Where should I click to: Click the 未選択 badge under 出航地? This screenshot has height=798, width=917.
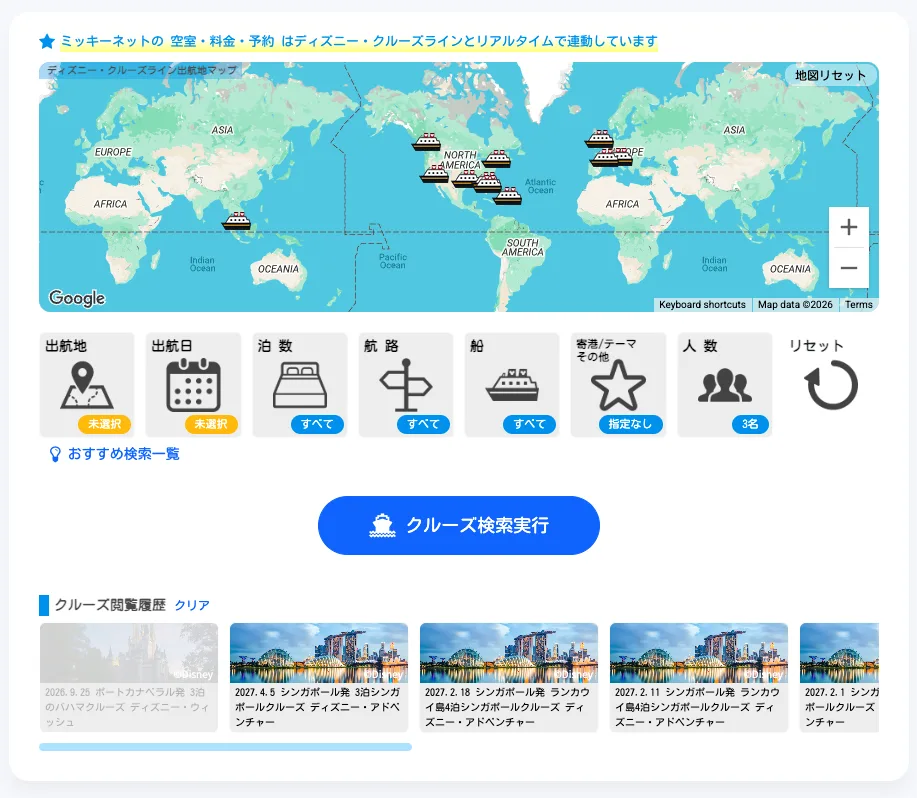104,424
